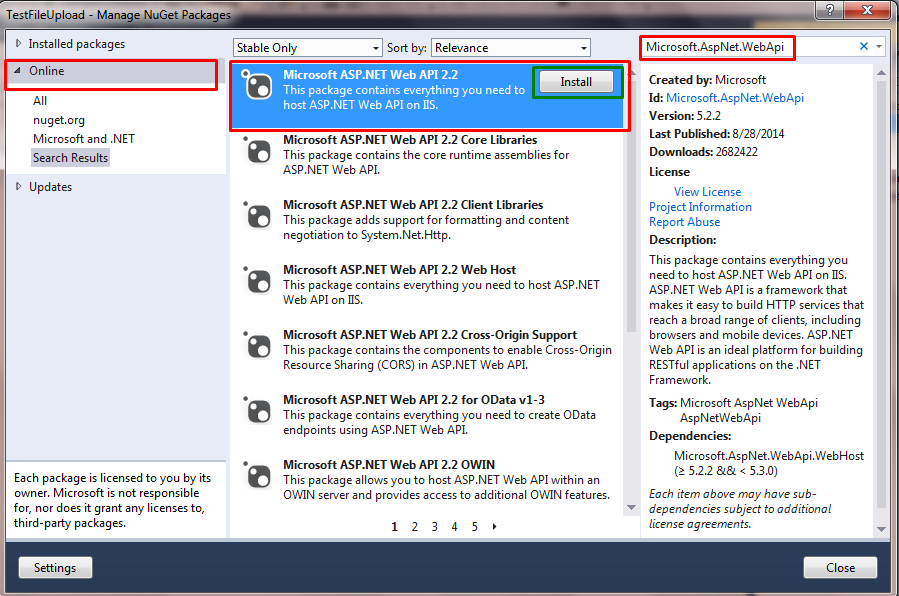Click the Web API 2.2 OWIN package icon

tap(257, 476)
